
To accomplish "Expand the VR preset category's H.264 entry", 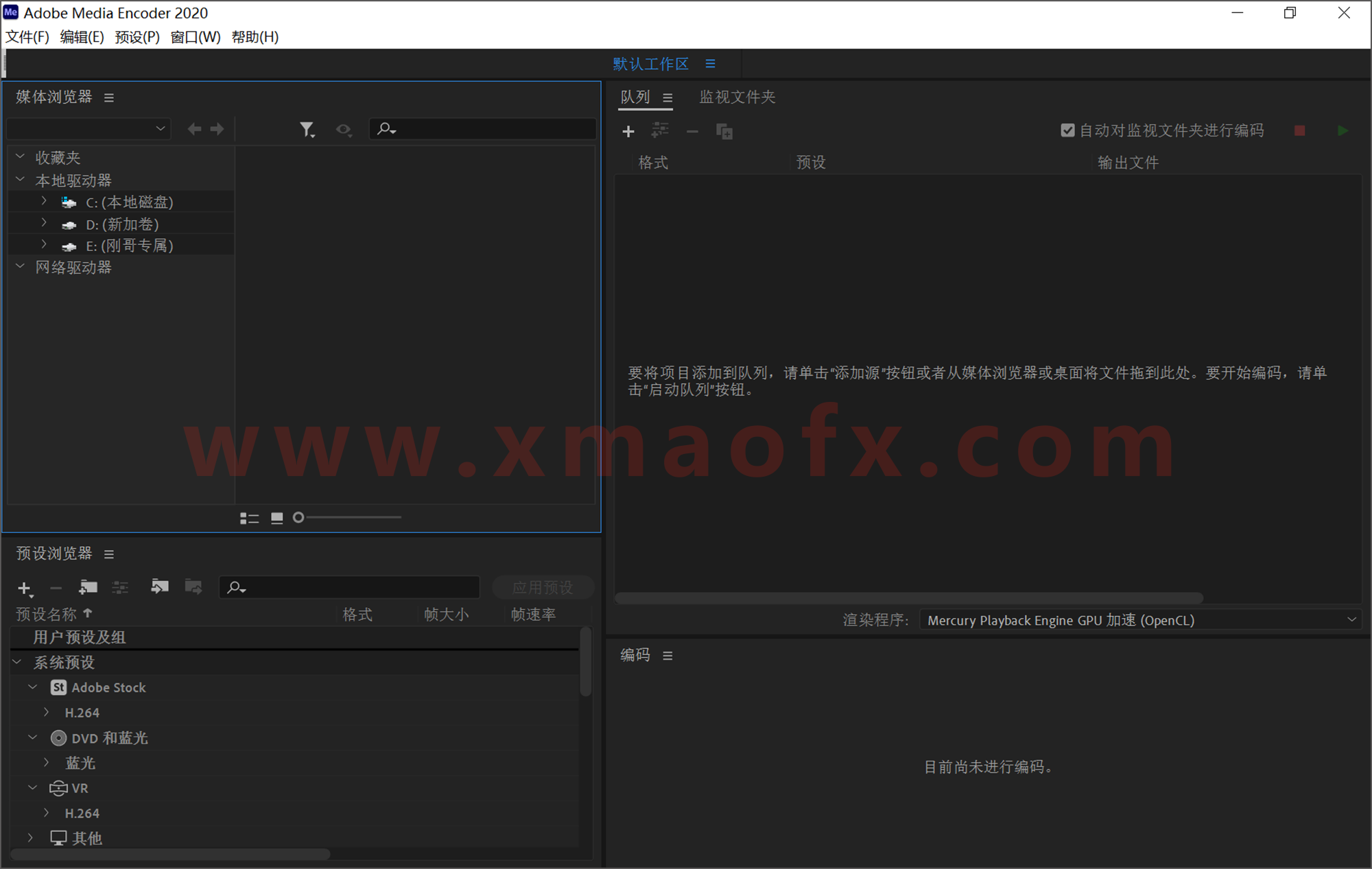I will coord(45,813).
